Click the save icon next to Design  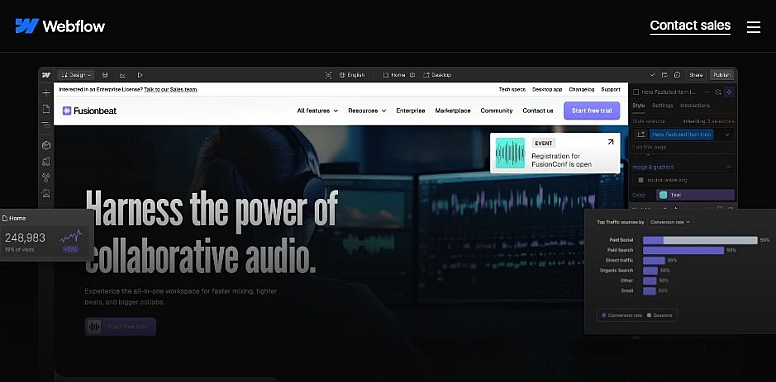click(x=105, y=75)
